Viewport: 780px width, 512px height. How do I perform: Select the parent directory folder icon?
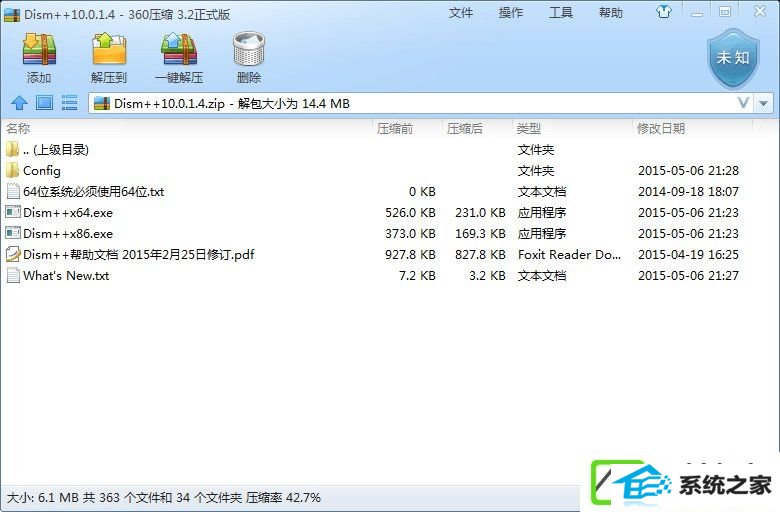tap(12, 149)
